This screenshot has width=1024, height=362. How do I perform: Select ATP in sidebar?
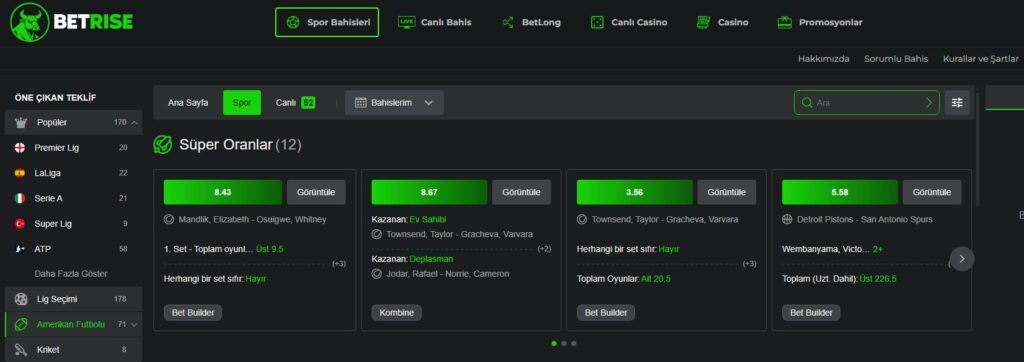73,249
